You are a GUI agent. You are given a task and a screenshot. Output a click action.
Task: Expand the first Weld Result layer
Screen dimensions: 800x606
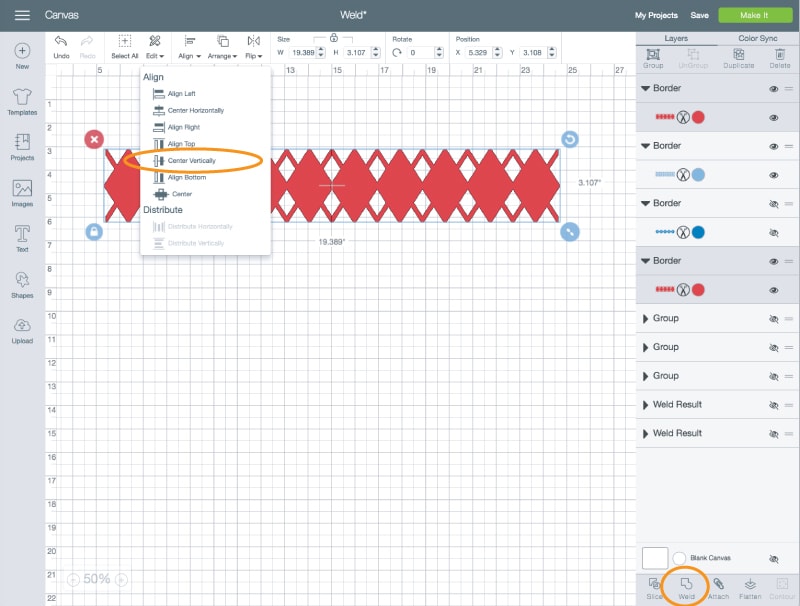tap(645, 405)
